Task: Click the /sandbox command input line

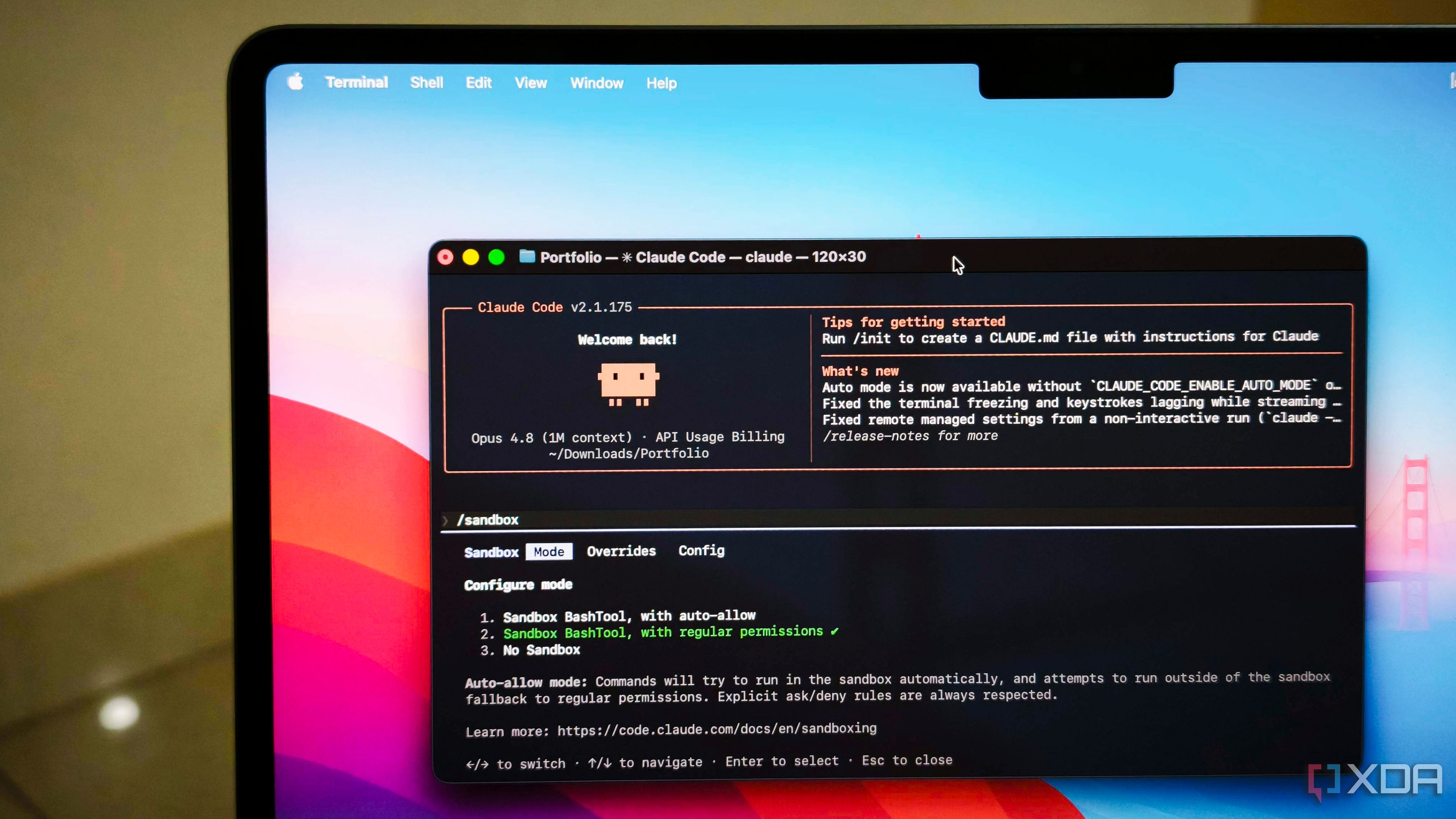Action: pyautogui.click(x=899, y=520)
